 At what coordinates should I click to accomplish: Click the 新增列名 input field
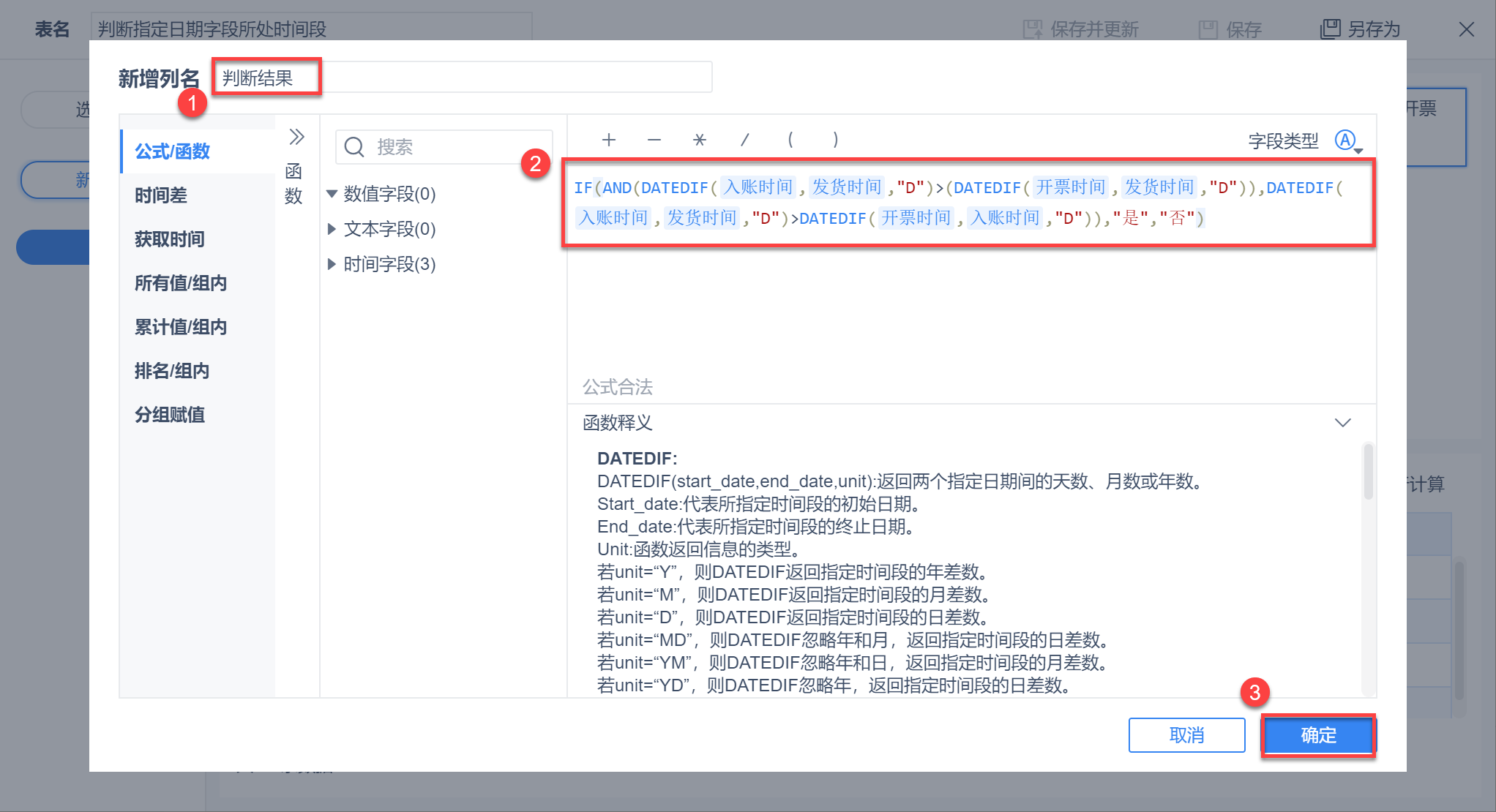(463, 78)
